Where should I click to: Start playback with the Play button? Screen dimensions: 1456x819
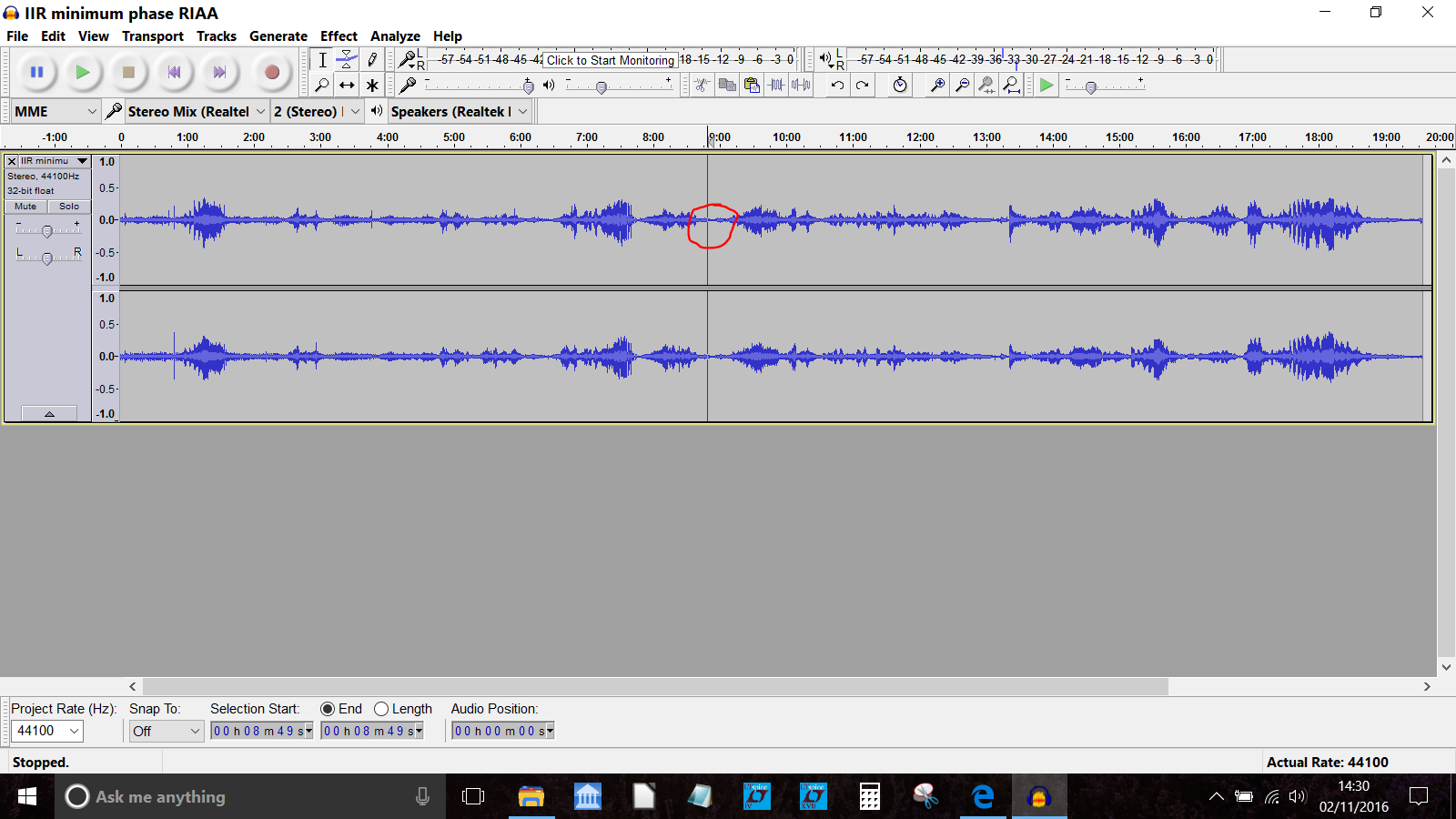(x=83, y=72)
